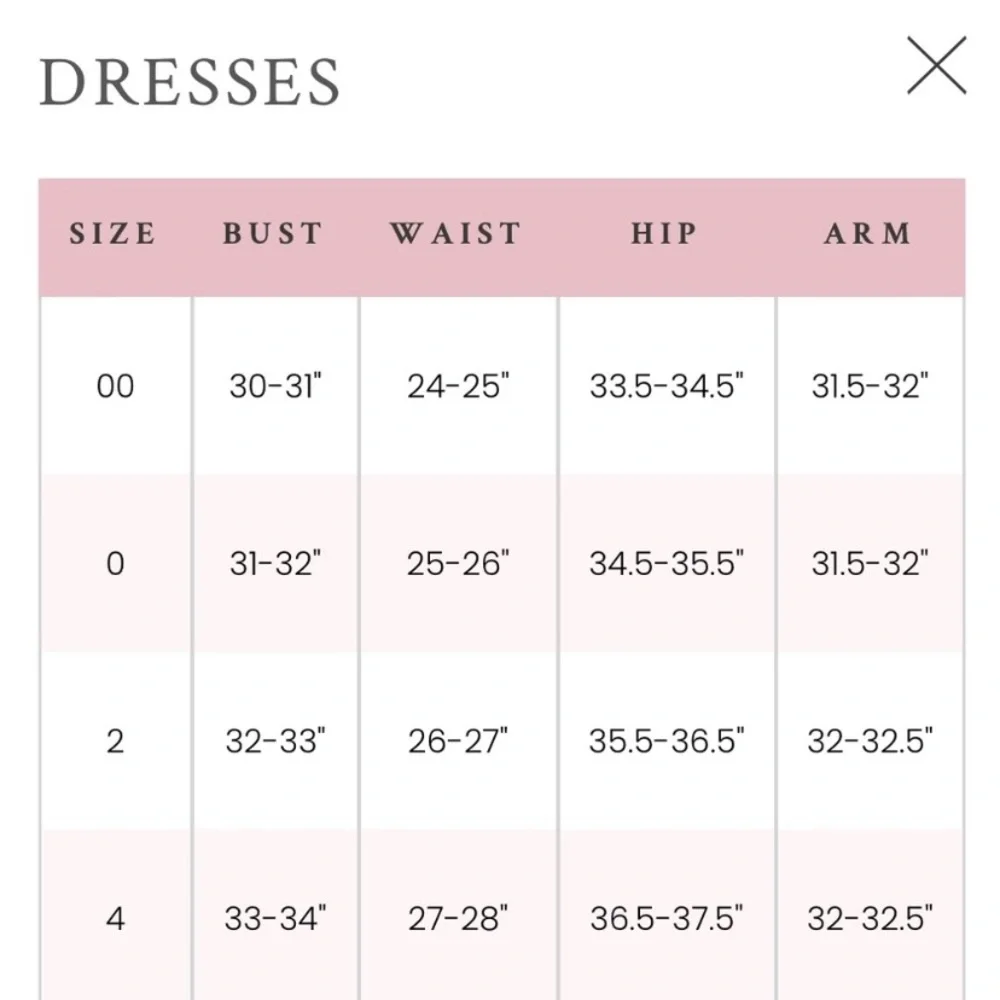Click hip measurement 33.5-34.5"

coord(666,386)
